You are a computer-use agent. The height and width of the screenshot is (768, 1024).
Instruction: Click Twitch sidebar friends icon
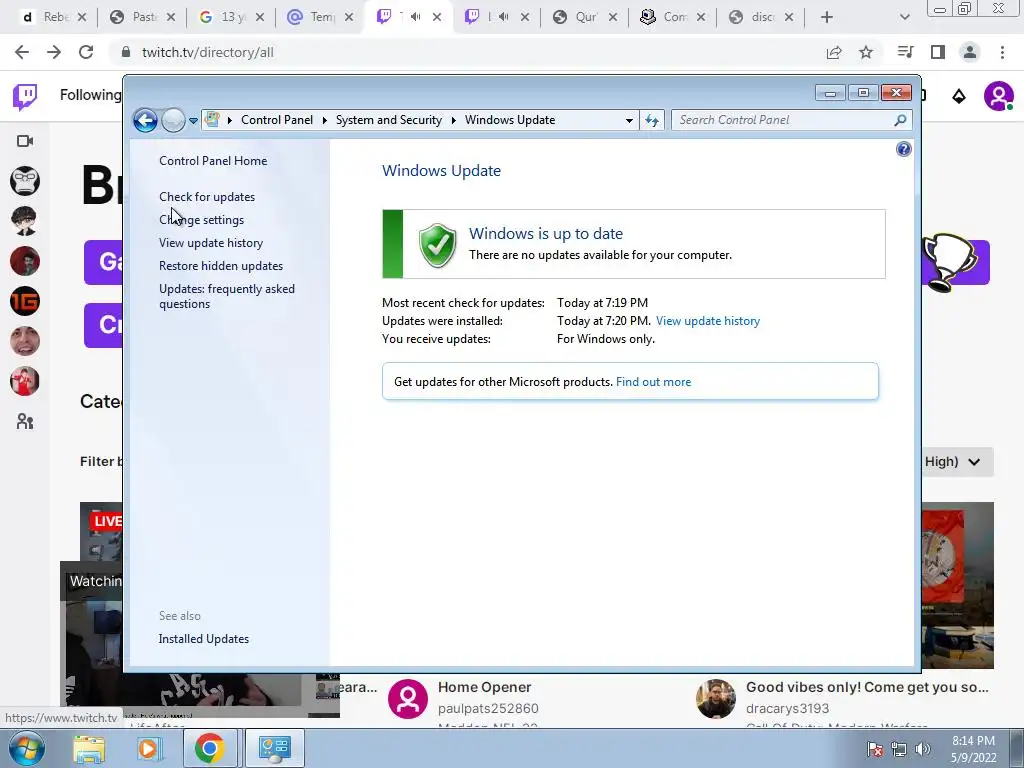(25, 421)
